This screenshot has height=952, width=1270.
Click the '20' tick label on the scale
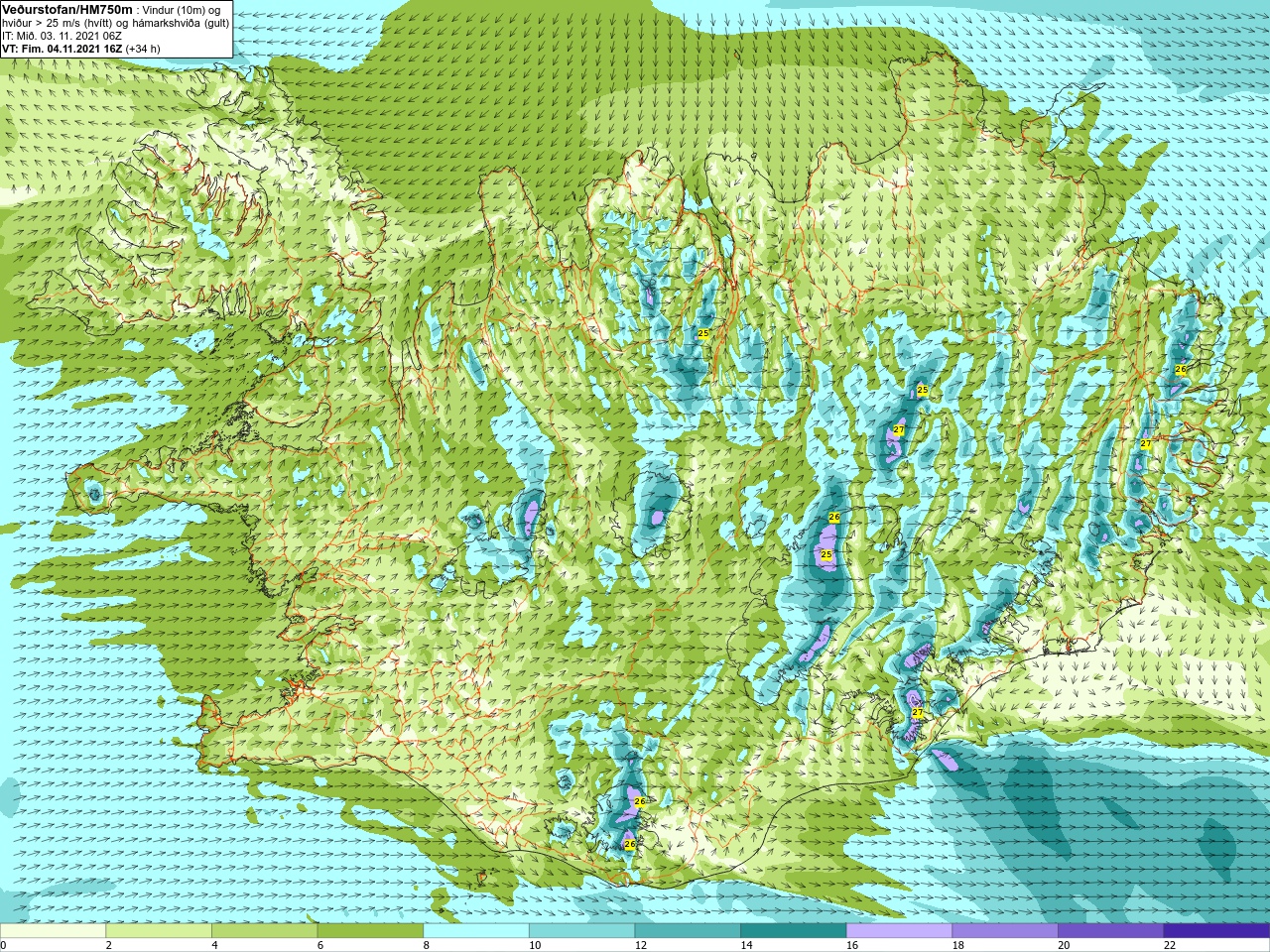pos(1065,945)
